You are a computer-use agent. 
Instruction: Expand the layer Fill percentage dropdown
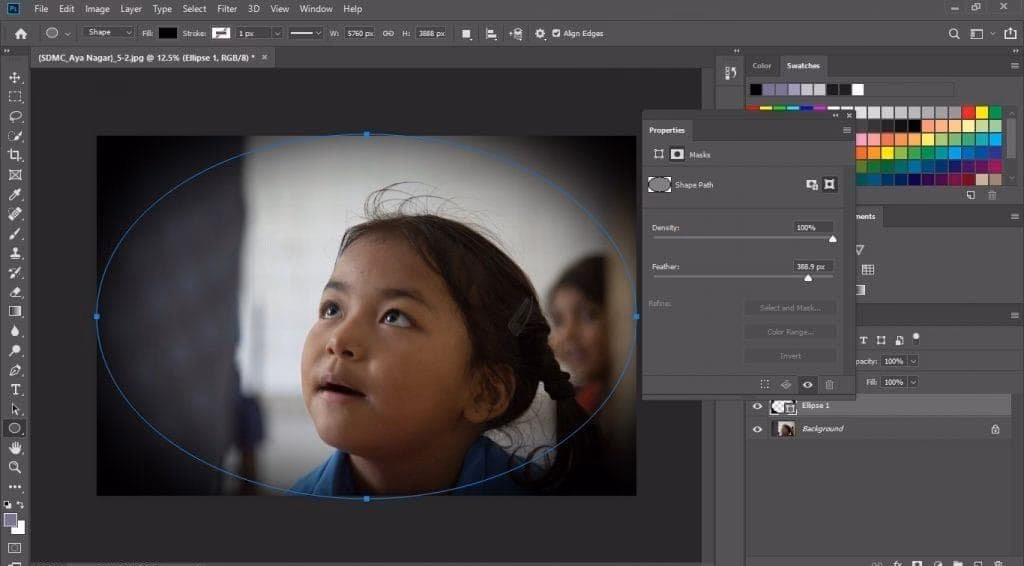913,382
